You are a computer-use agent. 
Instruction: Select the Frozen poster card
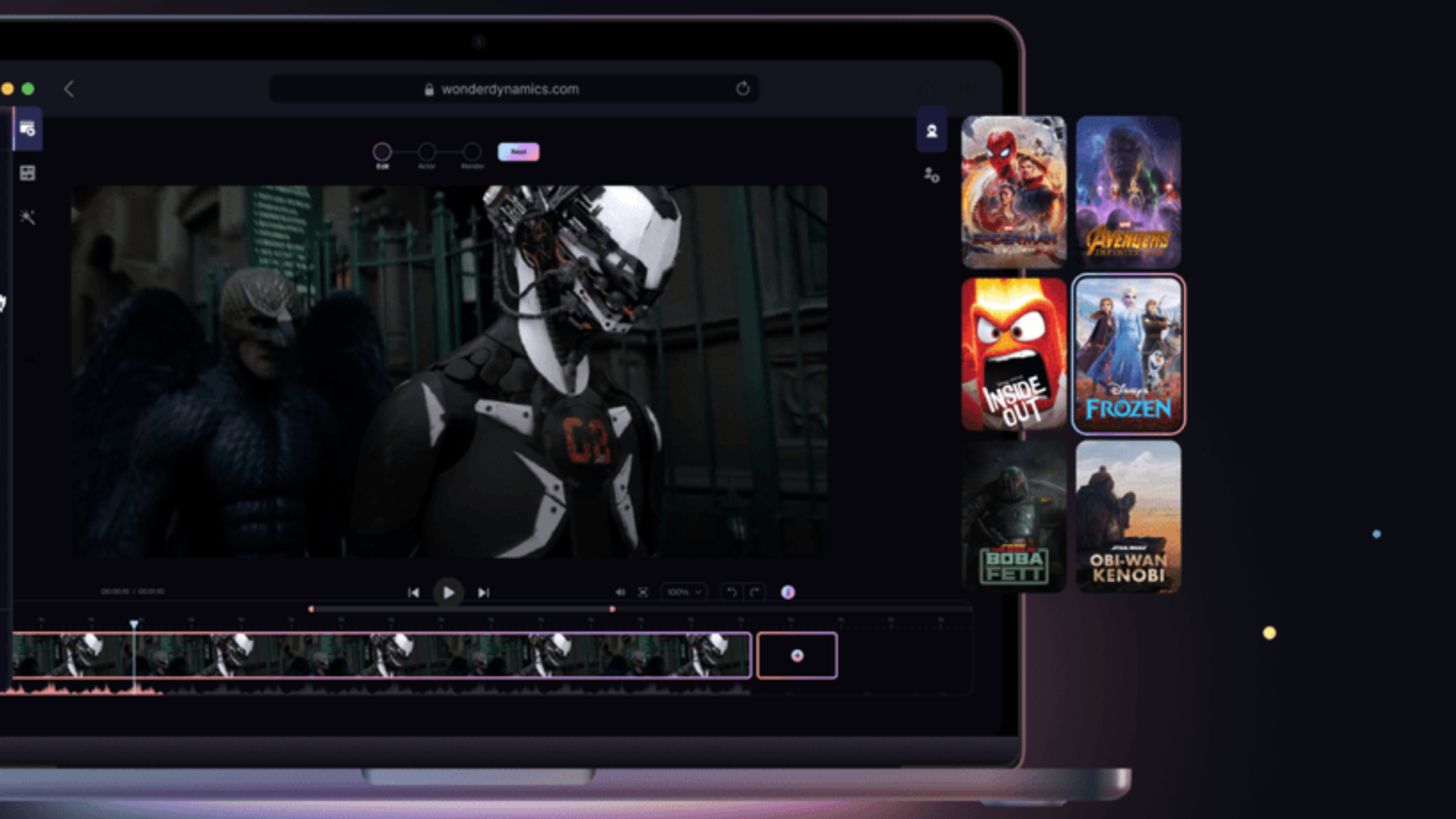coord(1128,354)
